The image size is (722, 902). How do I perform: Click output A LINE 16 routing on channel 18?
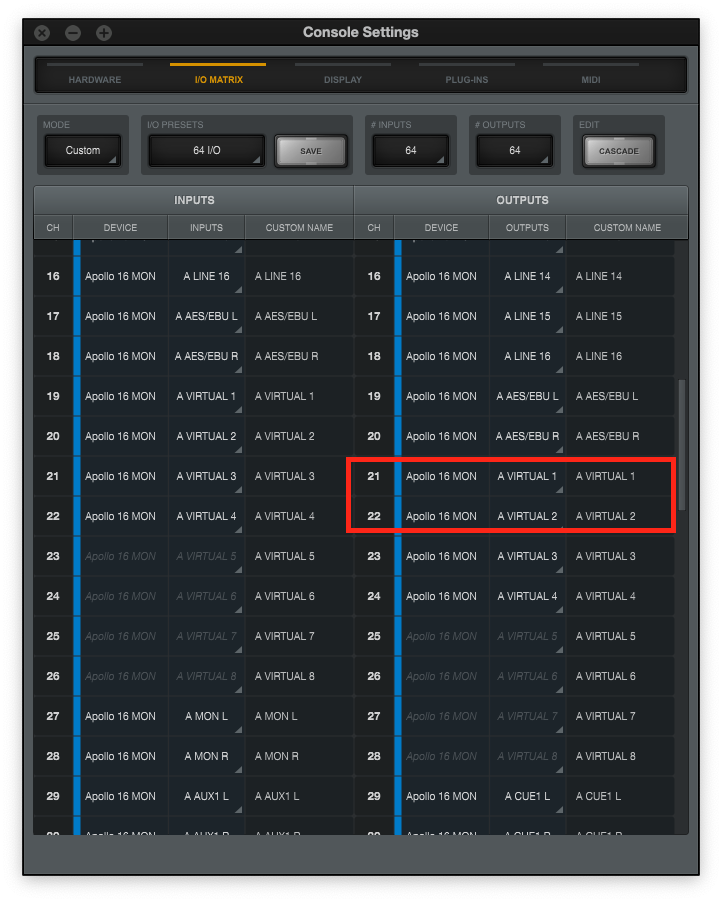(x=528, y=356)
